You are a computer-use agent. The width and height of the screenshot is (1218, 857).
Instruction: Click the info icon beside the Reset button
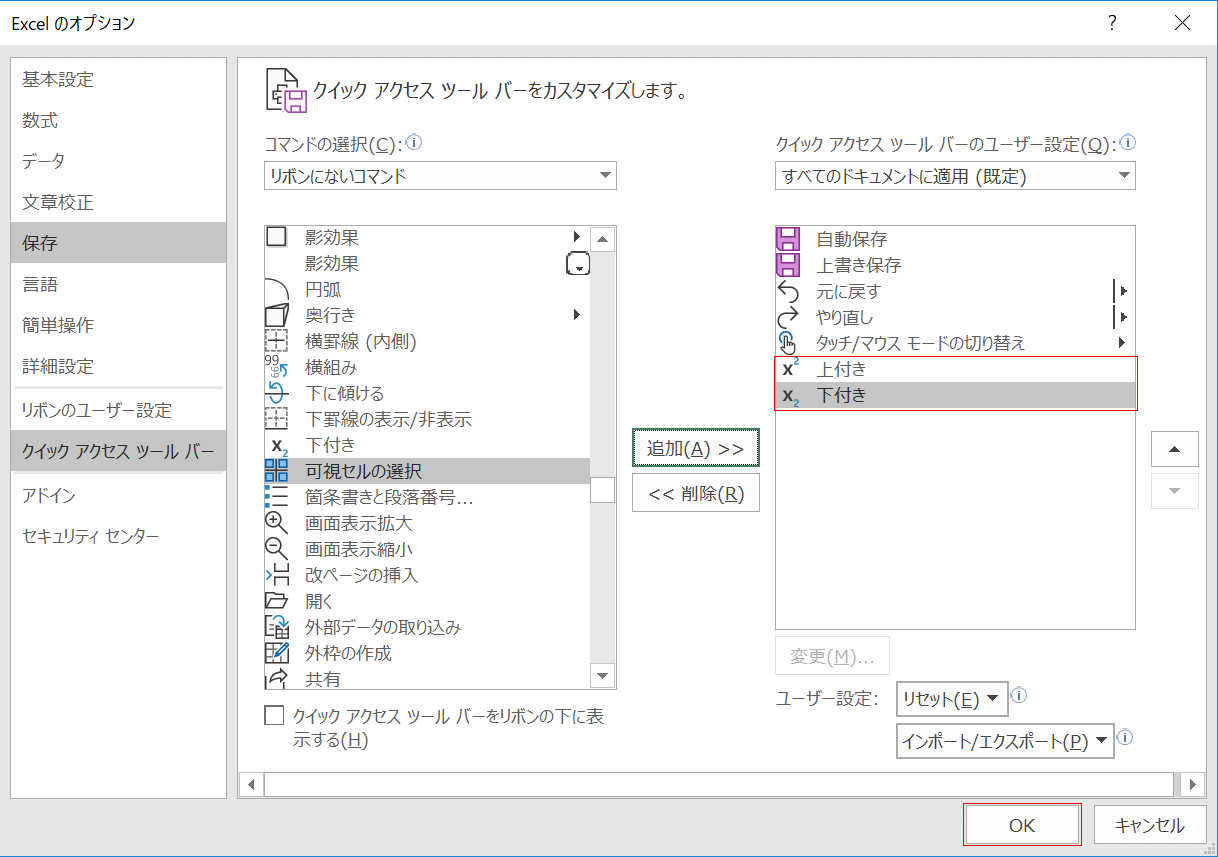point(1020,696)
